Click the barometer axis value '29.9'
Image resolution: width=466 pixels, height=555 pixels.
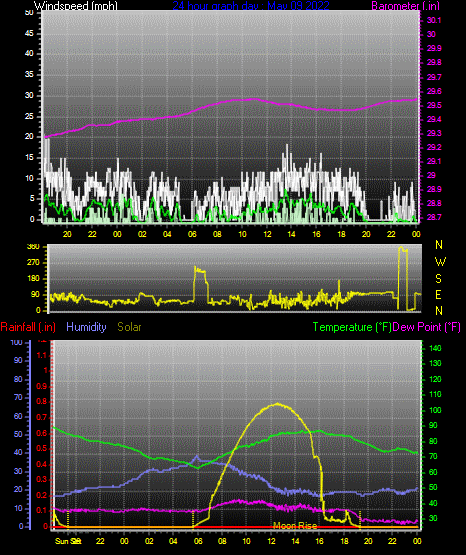pos(434,48)
